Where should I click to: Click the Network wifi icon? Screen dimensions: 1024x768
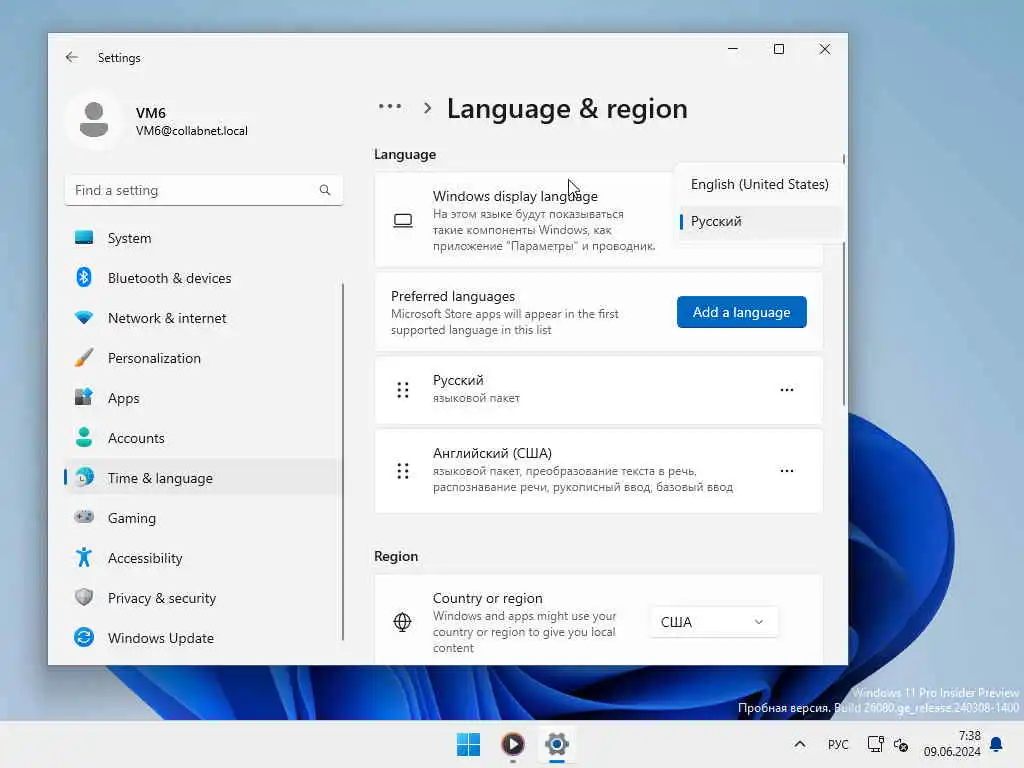84,318
